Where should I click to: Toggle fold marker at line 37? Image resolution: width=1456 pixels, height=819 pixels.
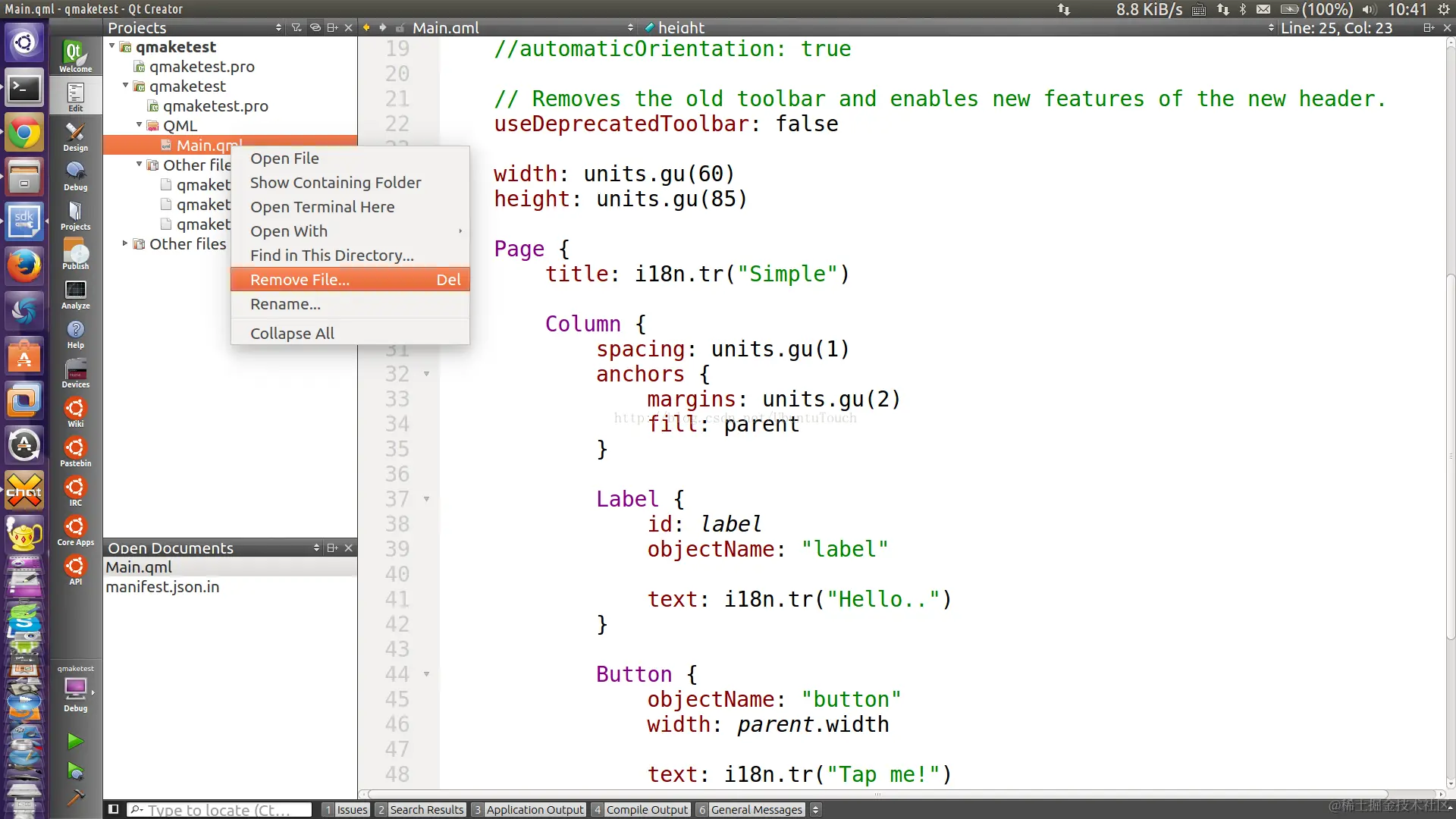point(426,499)
